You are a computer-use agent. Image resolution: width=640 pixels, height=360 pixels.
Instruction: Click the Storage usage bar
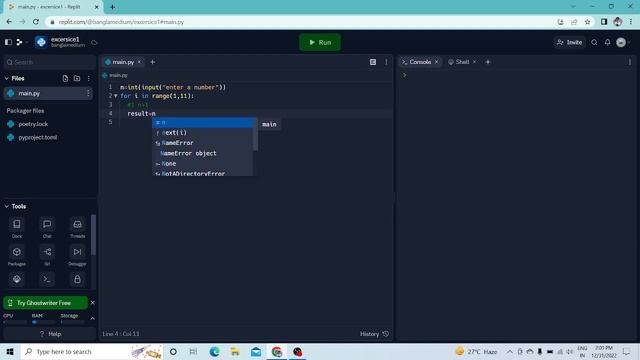(72, 322)
